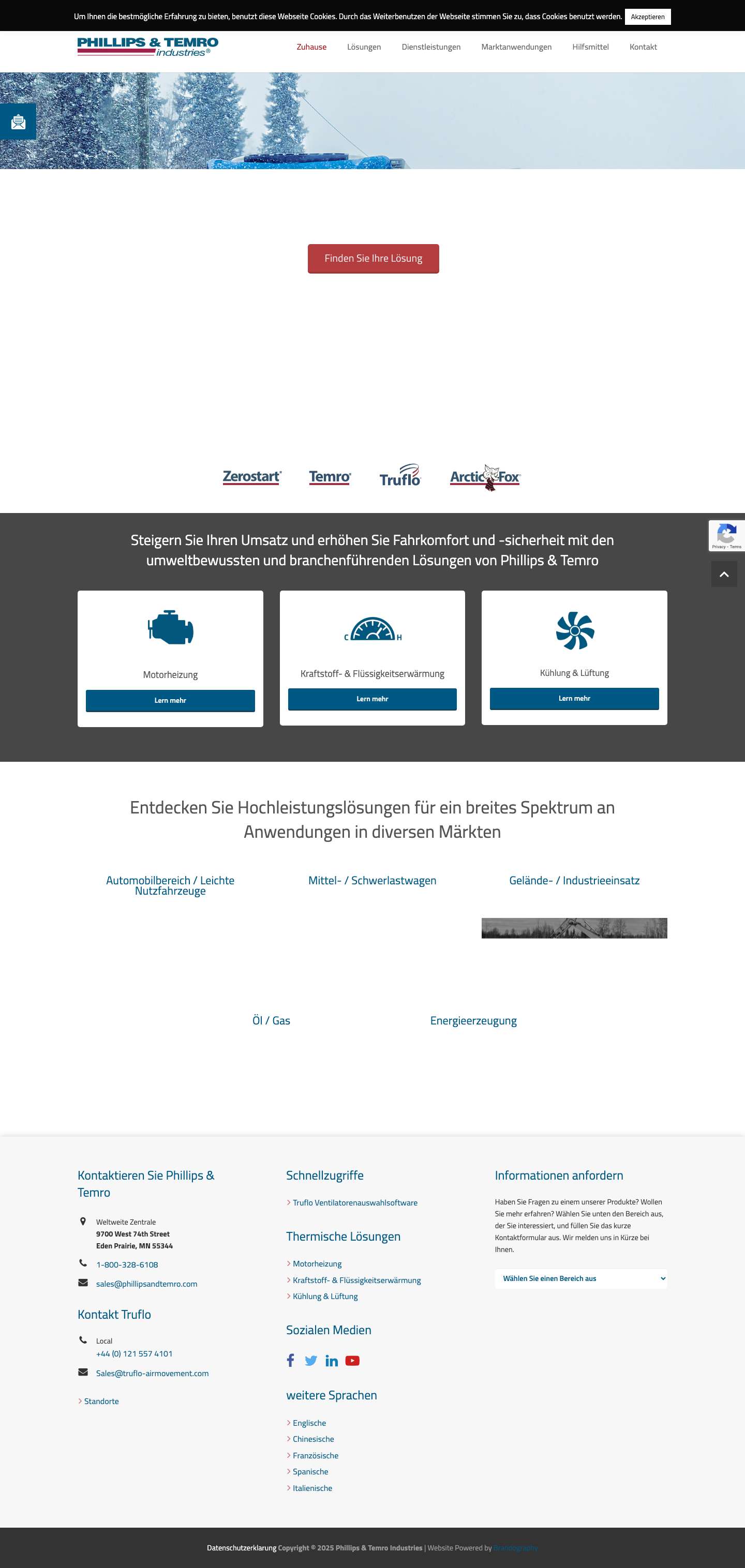745x1568 pixels.
Task: Open the Brandography footer link
Action: coord(515,1548)
